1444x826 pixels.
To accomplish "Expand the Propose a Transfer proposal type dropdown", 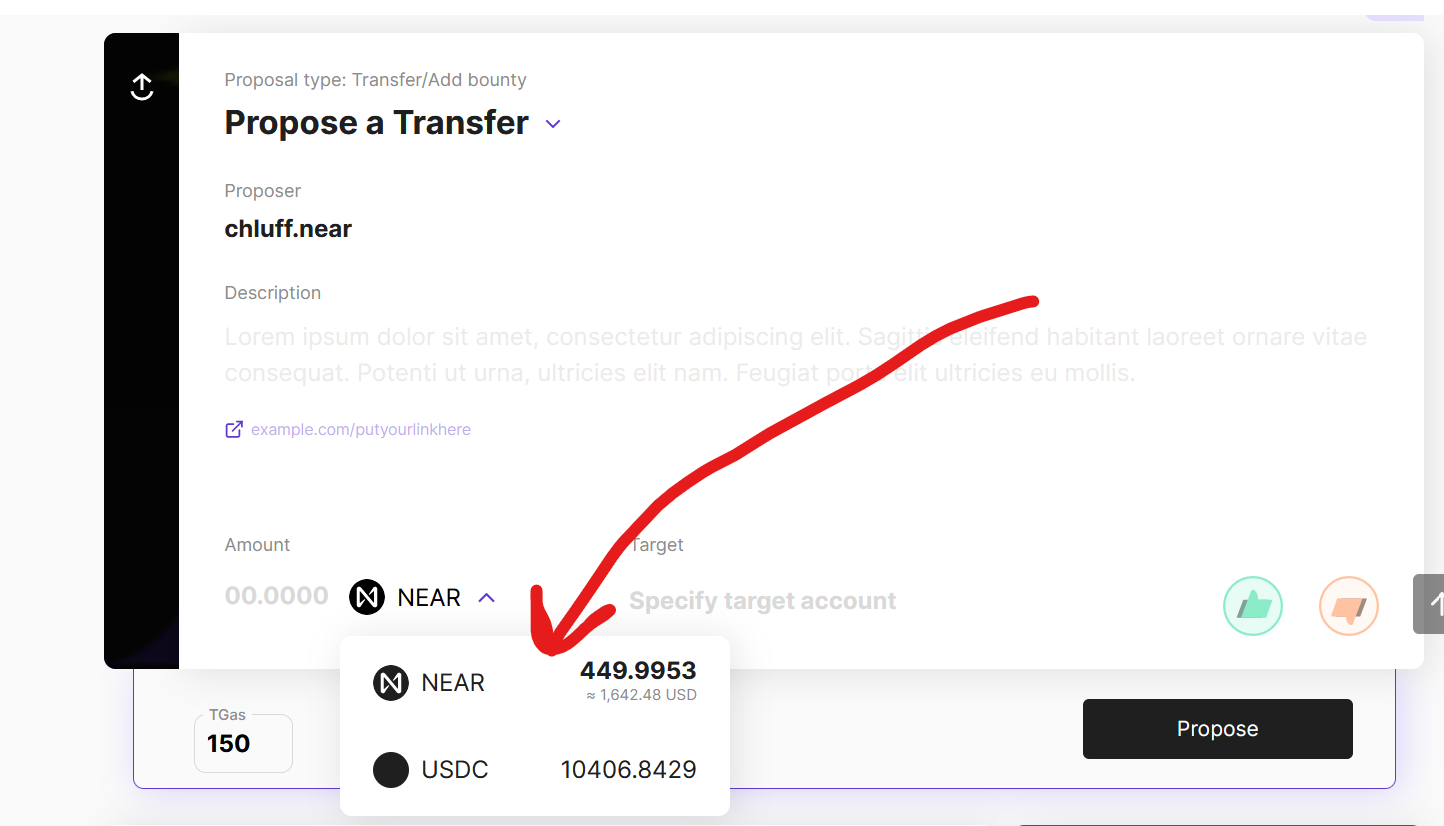I will [553, 124].
